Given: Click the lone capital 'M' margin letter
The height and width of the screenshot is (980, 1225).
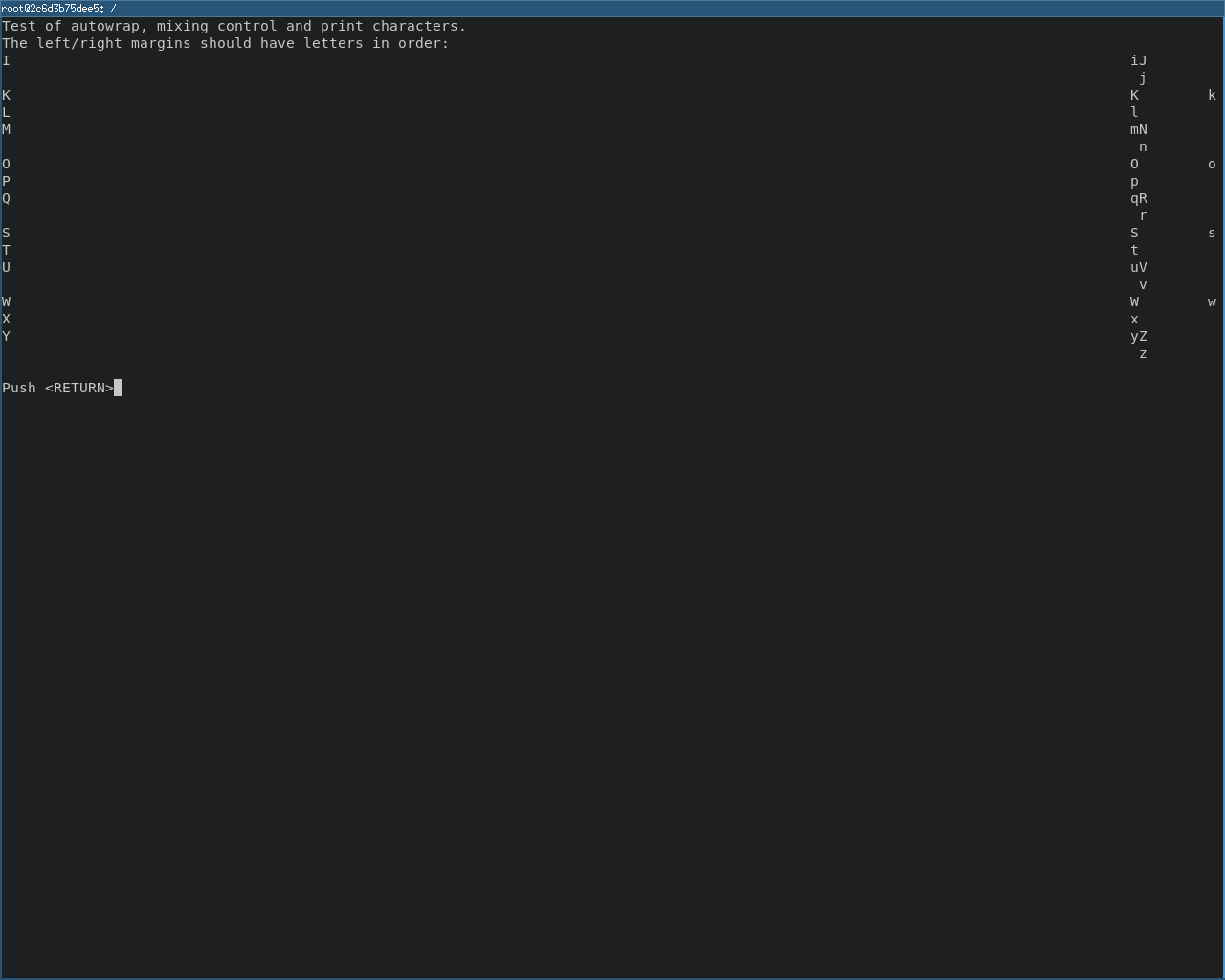Looking at the screenshot, I should [x=6, y=129].
